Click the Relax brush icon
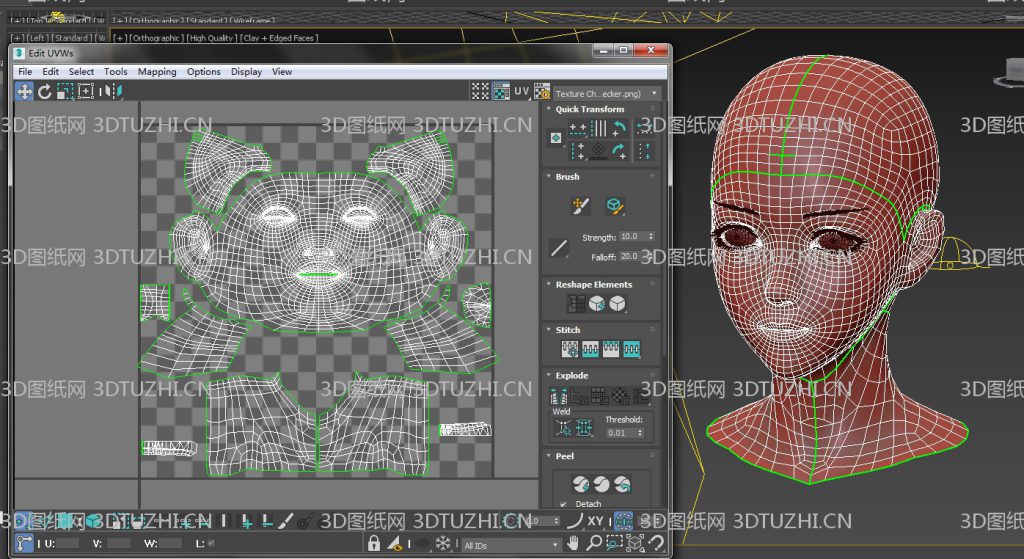The image size is (1024, 559). (x=615, y=206)
